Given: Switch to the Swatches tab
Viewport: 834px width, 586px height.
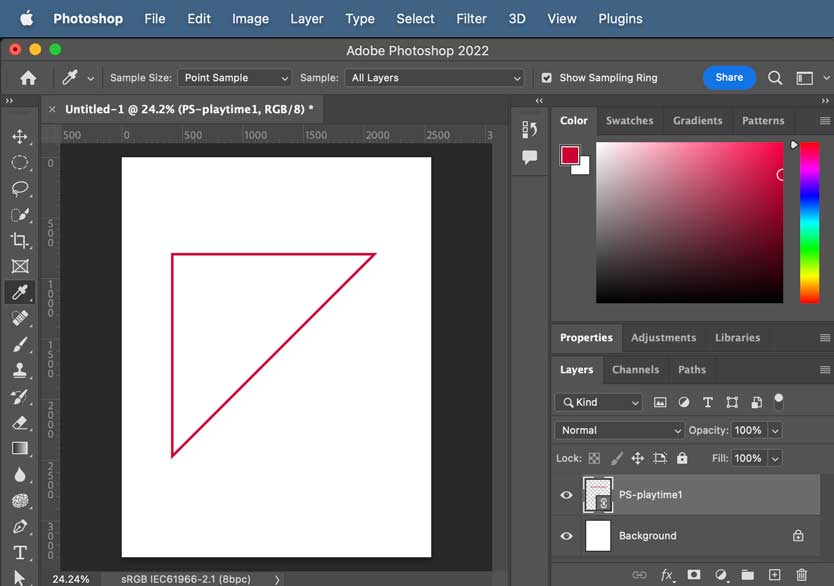Looking at the screenshot, I should pyautogui.click(x=629, y=121).
